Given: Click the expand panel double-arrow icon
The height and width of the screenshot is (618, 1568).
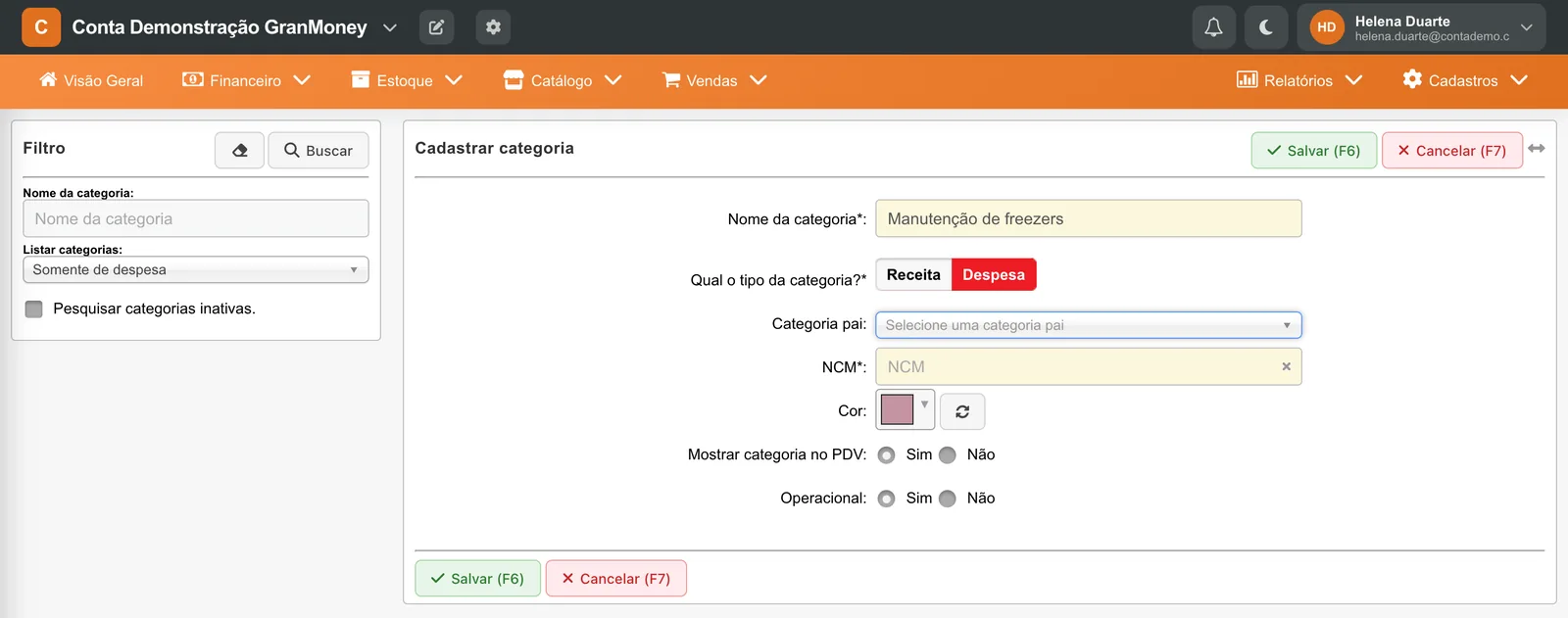Looking at the screenshot, I should pyautogui.click(x=1537, y=148).
